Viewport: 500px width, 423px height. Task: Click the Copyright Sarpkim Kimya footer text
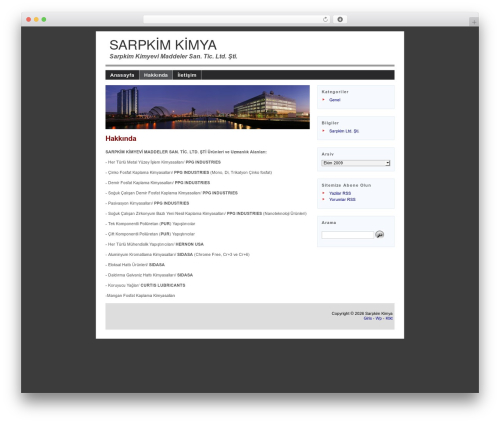click(362, 313)
